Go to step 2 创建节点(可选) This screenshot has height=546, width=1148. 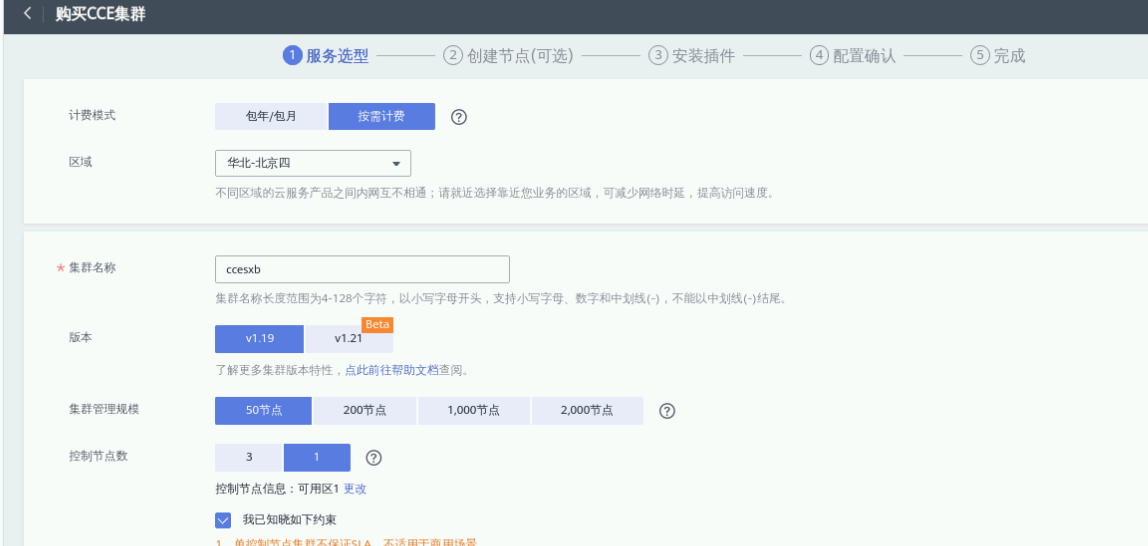(x=508, y=56)
